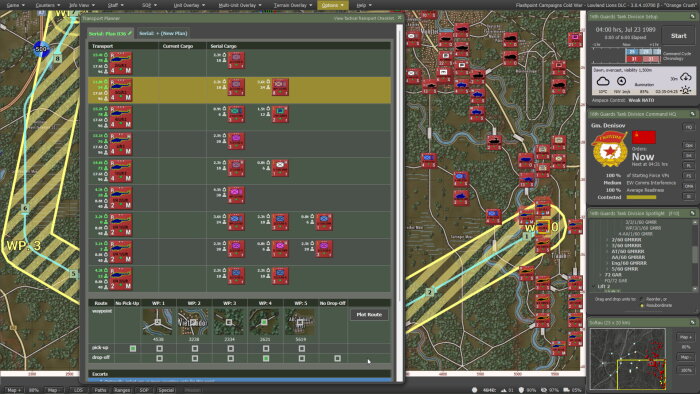Click the Paths button in bottom bar
This screenshot has height=394, width=700.
[x=100, y=390]
